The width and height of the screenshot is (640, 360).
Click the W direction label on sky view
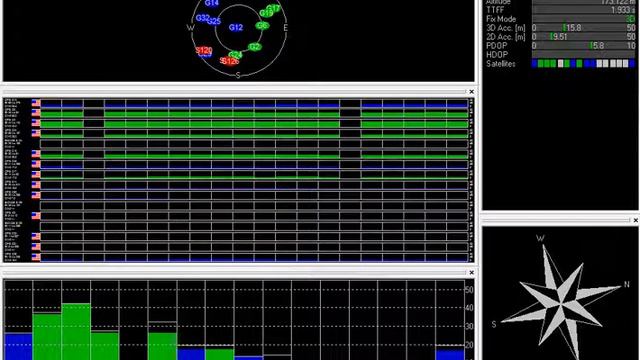191,28
